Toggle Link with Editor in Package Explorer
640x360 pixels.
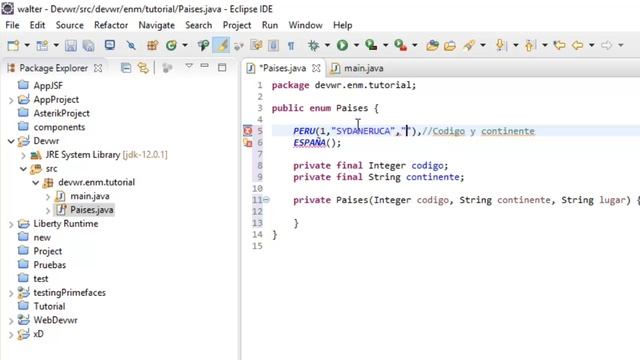(143, 68)
